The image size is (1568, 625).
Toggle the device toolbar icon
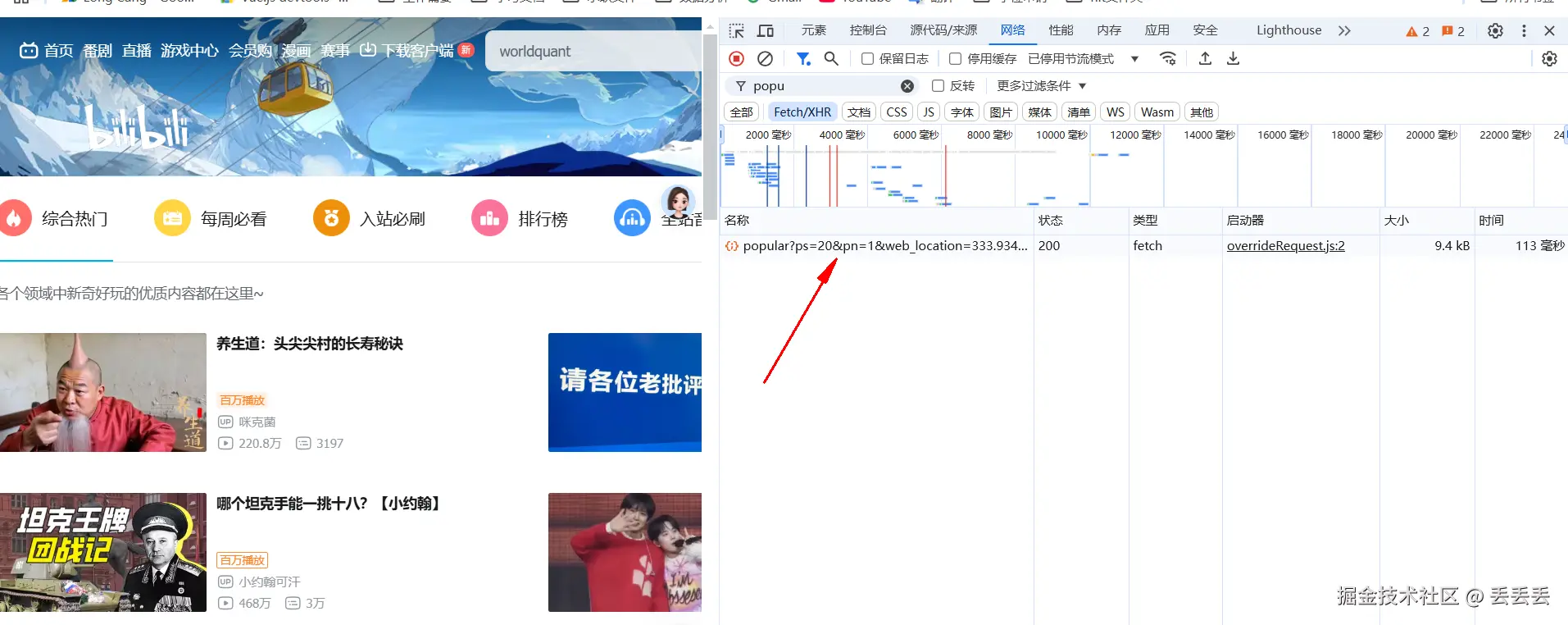766,30
